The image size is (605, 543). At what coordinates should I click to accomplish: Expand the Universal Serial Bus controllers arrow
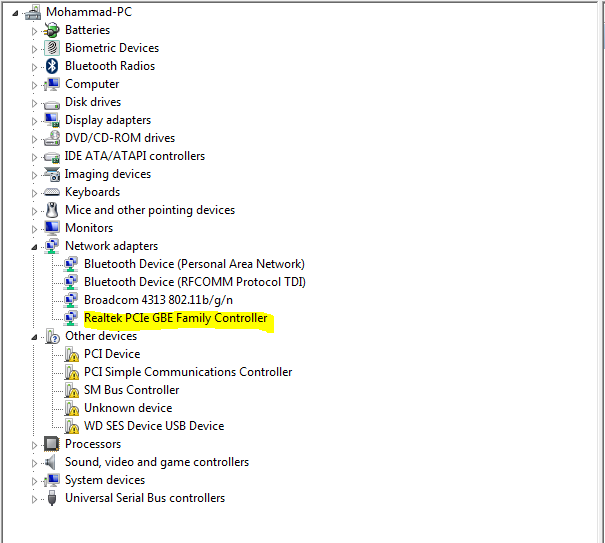click(x=34, y=499)
